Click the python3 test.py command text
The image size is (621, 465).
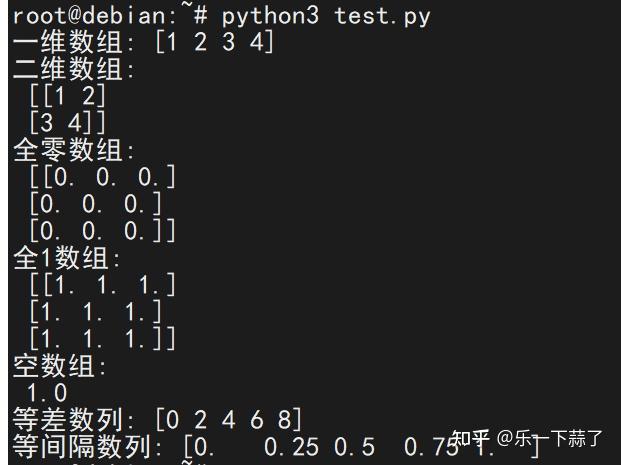326,17
